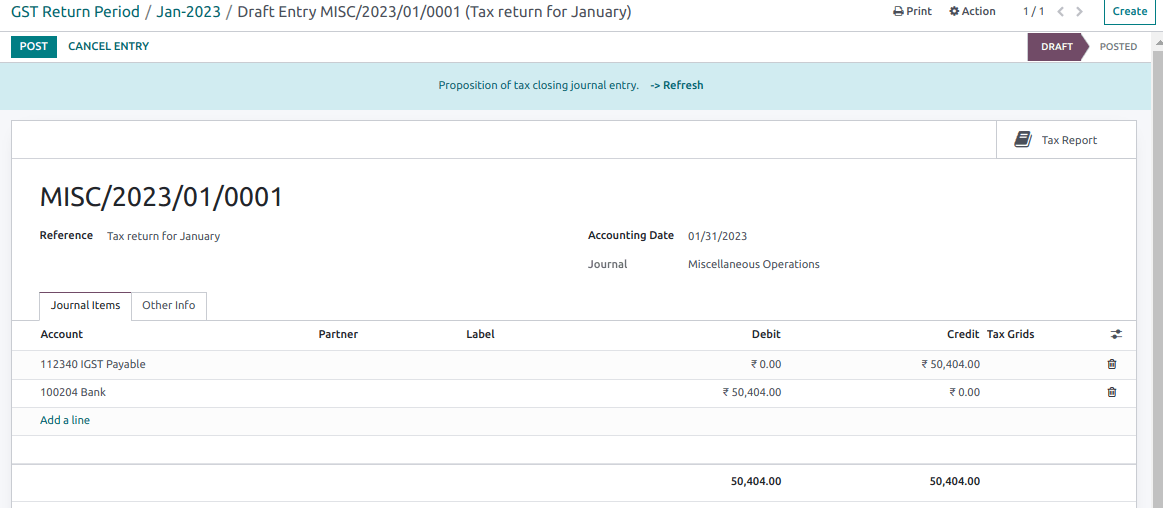
Task: Delete the Bank journal line
Action: pos(1111,392)
